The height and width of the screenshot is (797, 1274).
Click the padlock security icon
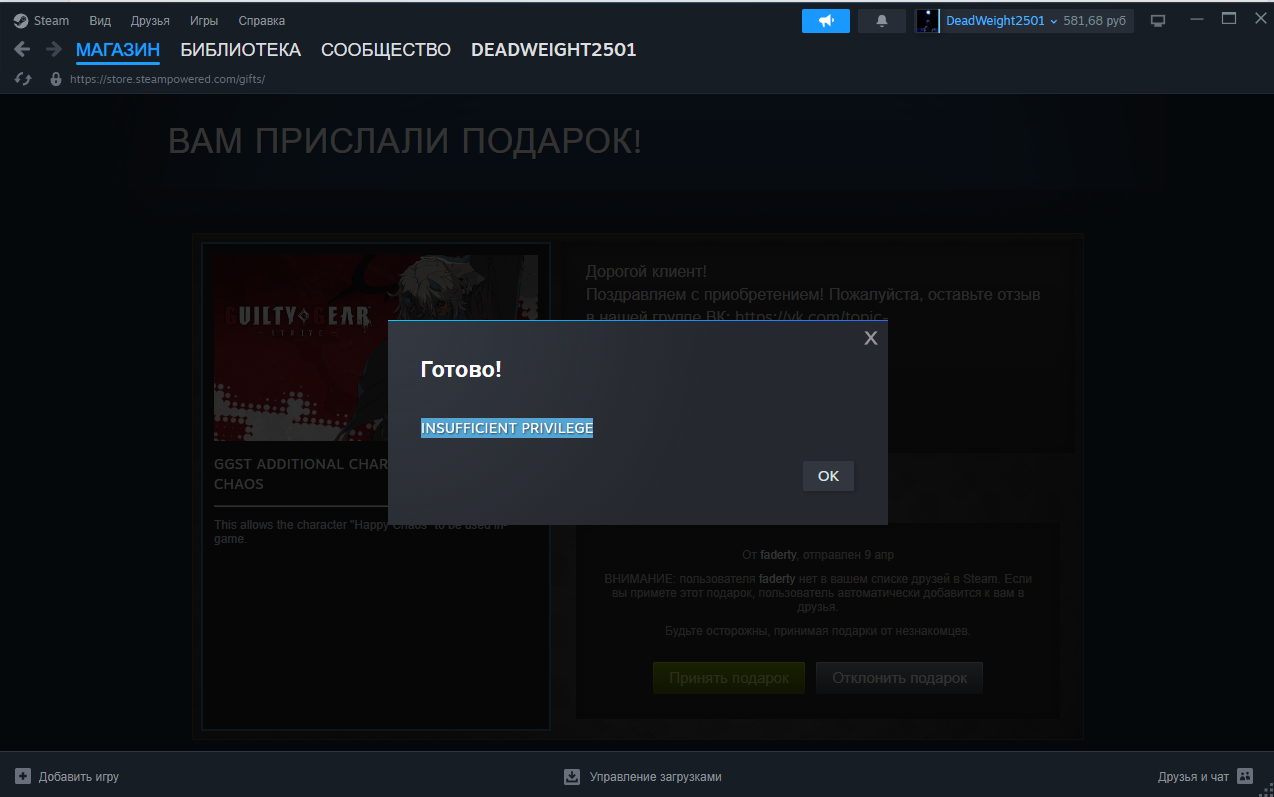(56, 79)
